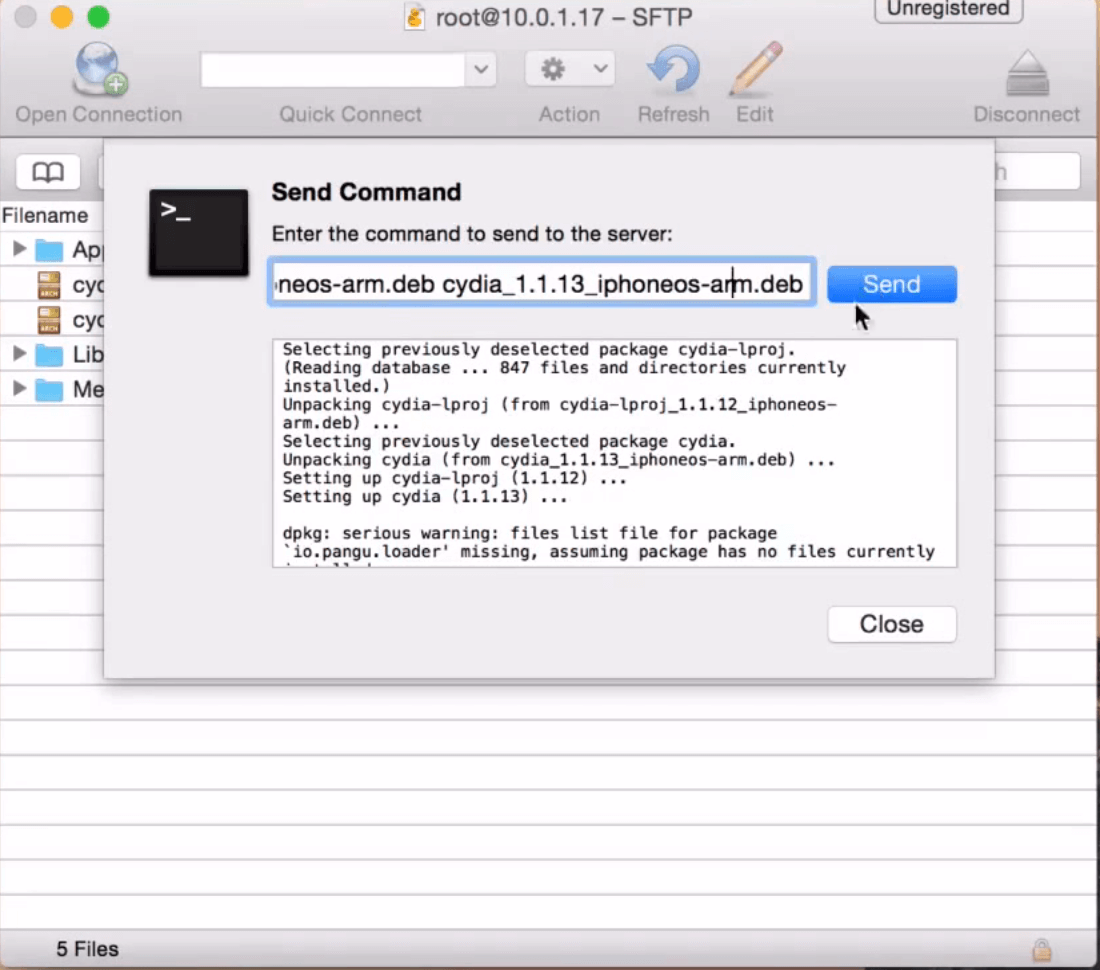1100x970 pixels.
Task: Toggle the bookmarks book icon button
Action: [x=48, y=172]
